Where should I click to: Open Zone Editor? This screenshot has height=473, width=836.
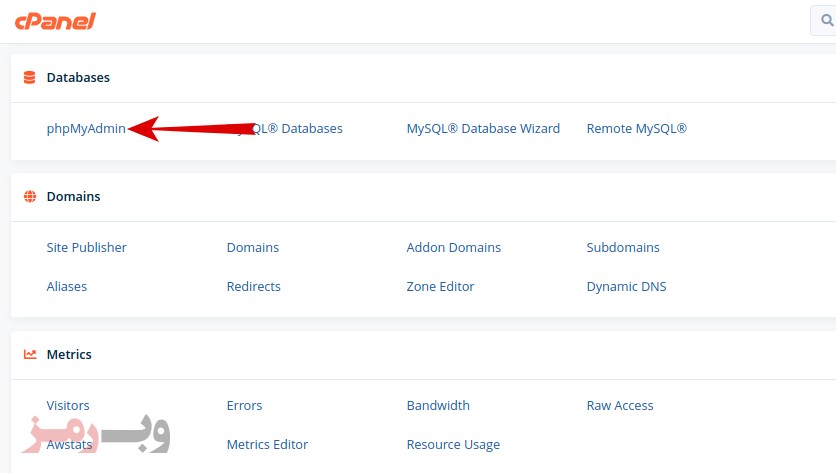[x=440, y=286]
